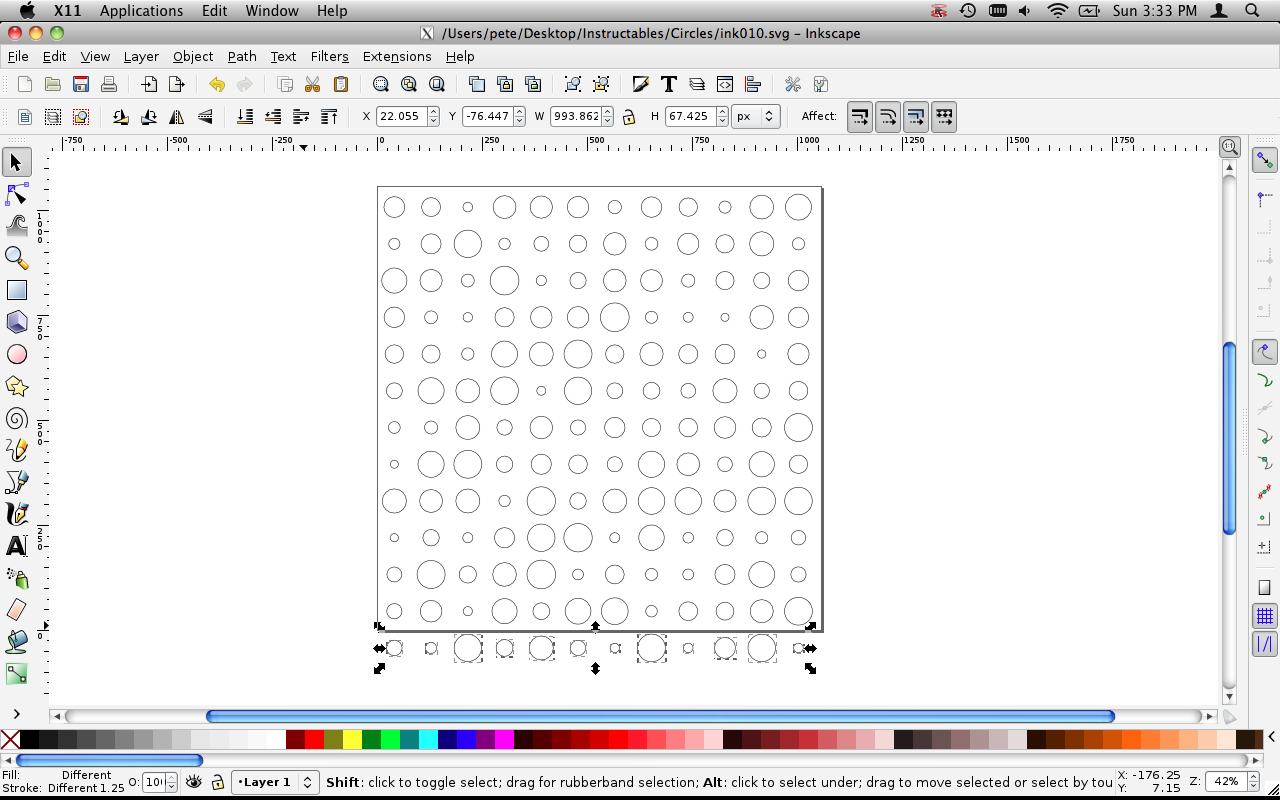The image size is (1280, 800).
Task: Select the Spiral tool
Action: point(17,418)
